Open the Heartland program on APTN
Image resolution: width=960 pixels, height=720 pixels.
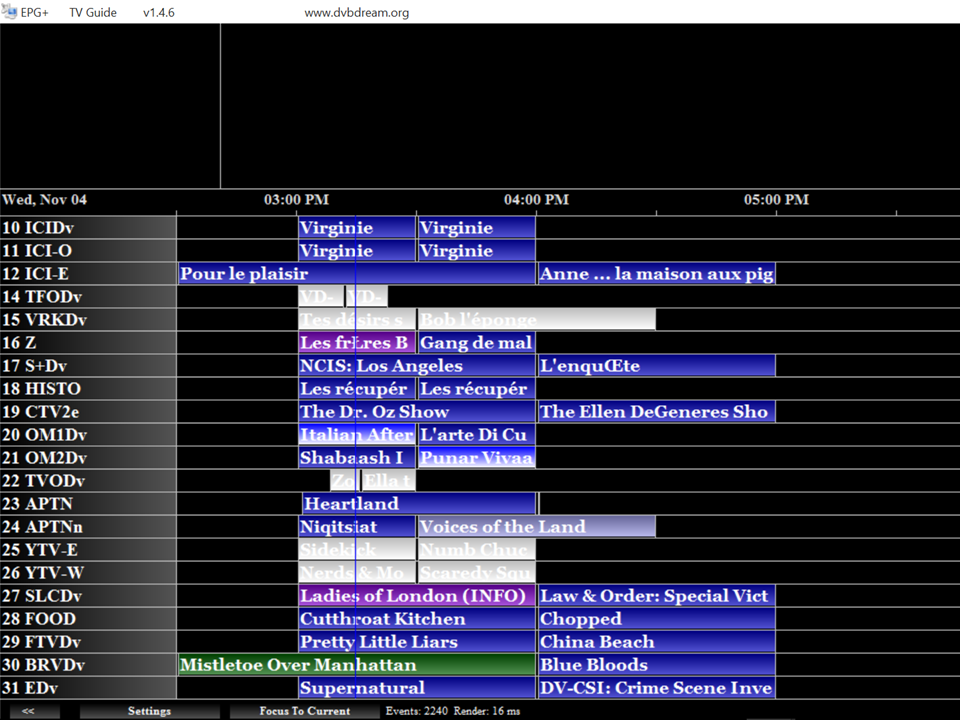click(x=419, y=504)
